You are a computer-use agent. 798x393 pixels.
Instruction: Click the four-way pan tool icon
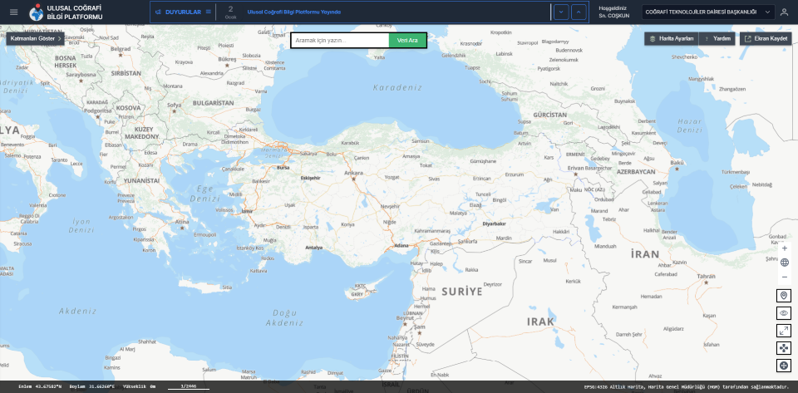(783, 348)
